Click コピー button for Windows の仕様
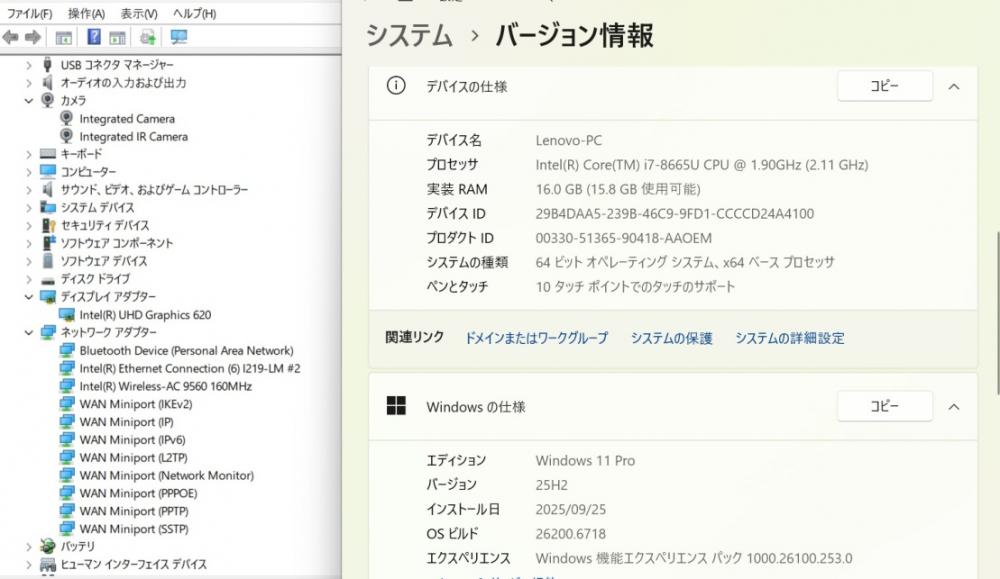The image size is (1000, 579). [x=885, y=406]
